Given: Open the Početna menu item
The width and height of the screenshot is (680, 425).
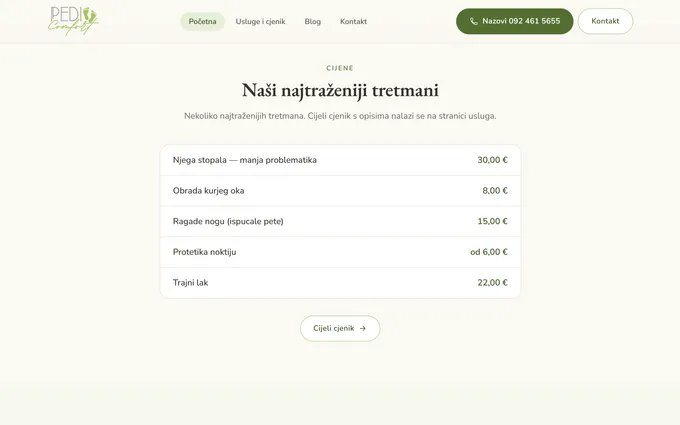Looking at the screenshot, I should click(x=203, y=21).
